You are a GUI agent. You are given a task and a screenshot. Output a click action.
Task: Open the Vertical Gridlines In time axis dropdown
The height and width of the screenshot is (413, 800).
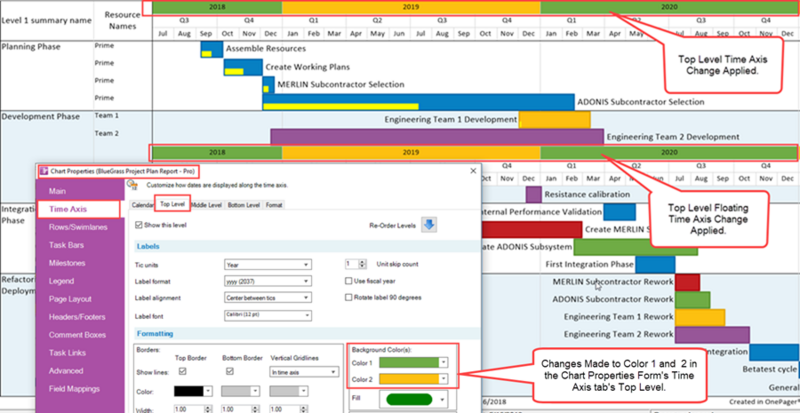[304, 372]
